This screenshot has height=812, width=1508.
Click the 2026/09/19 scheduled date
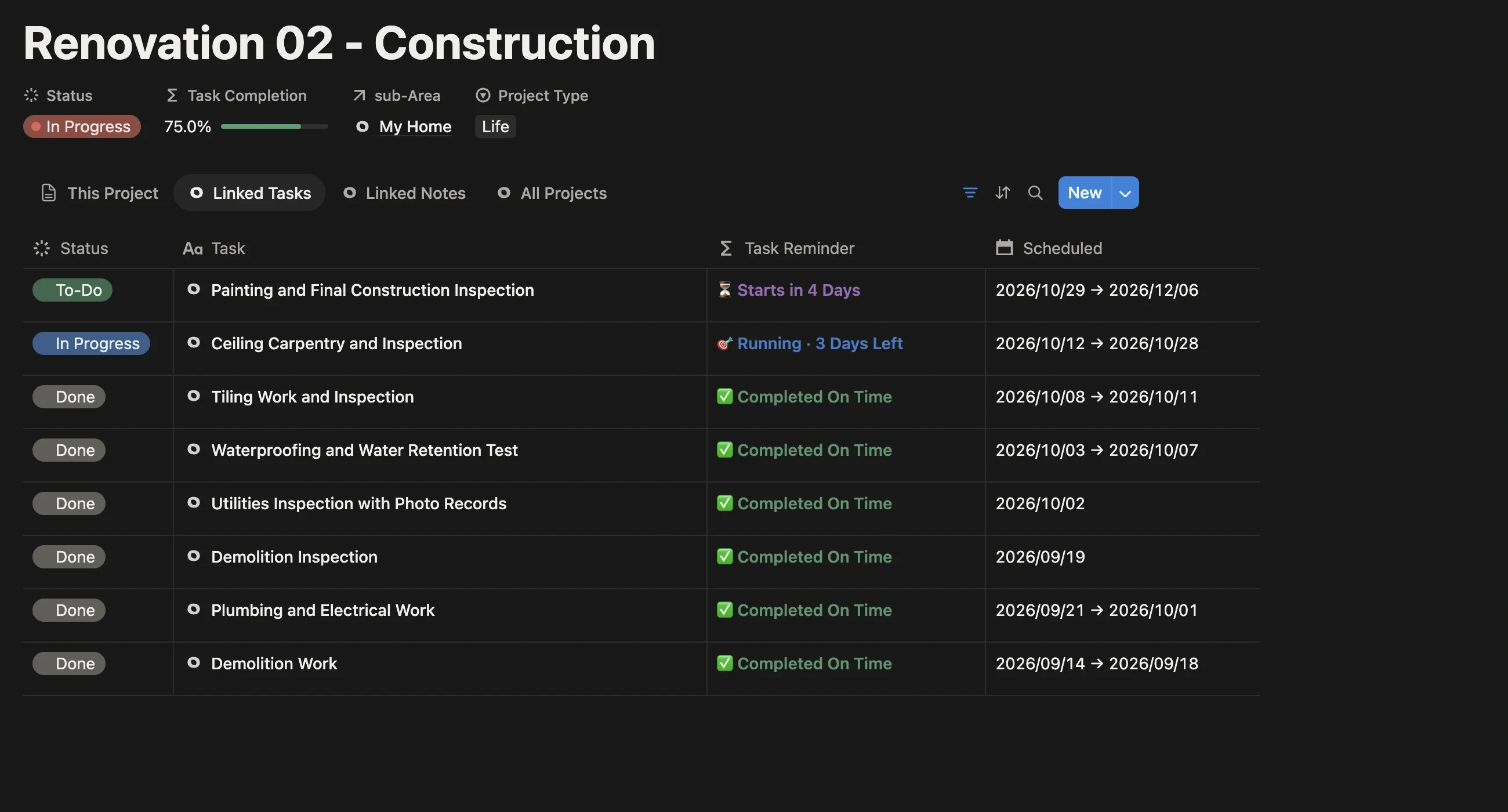(1040, 557)
